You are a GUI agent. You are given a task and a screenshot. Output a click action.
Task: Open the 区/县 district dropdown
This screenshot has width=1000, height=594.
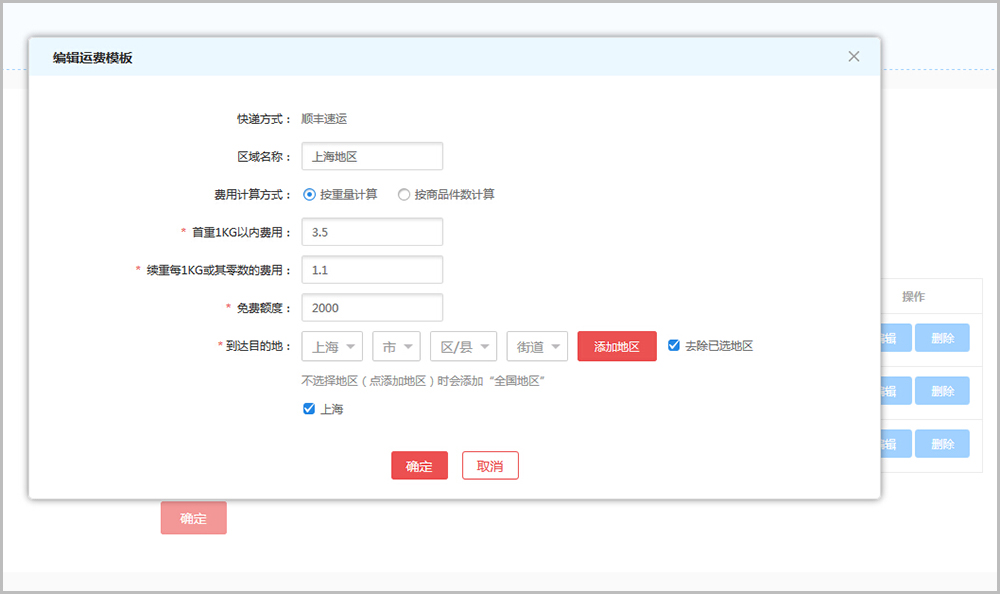pos(464,346)
